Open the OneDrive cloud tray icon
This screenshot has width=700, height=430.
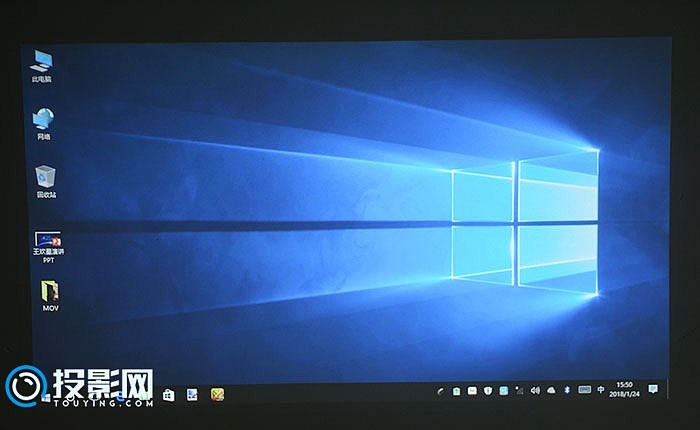(x=551, y=390)
